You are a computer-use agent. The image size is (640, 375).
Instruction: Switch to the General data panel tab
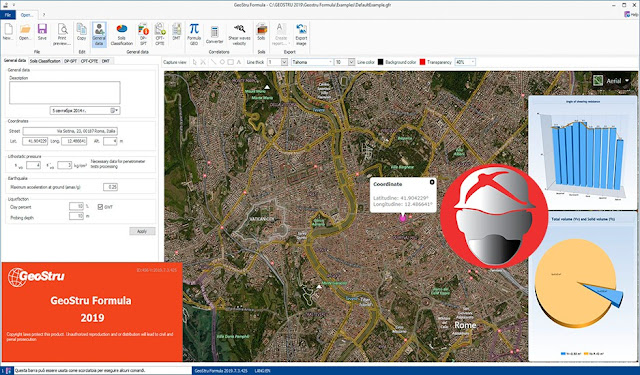[15, 60]
